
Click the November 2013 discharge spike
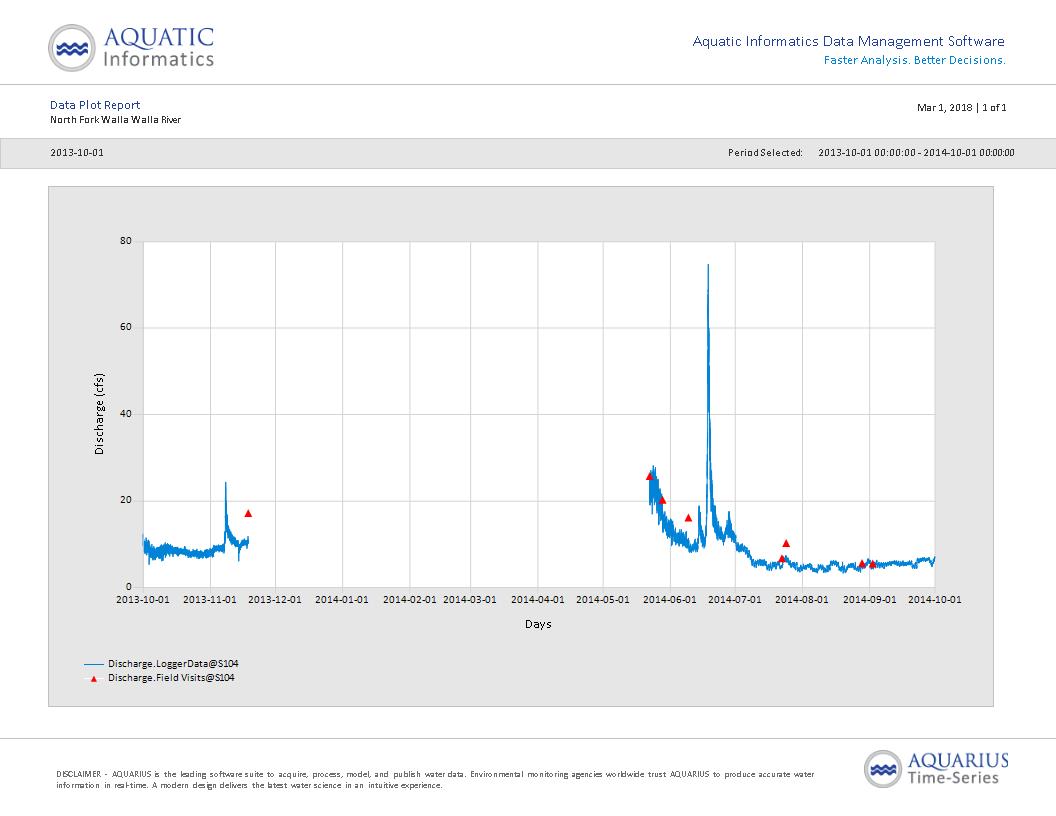pyautogui.click(x=226, y=483)
